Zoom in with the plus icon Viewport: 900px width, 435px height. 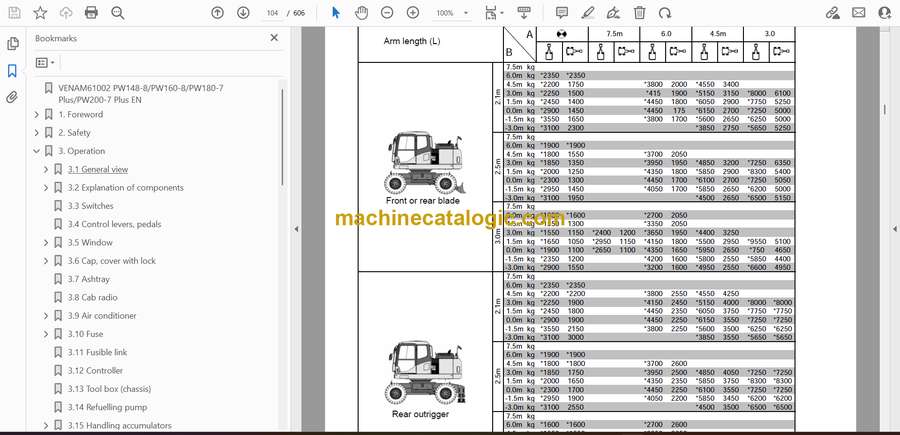pos(413,13)
